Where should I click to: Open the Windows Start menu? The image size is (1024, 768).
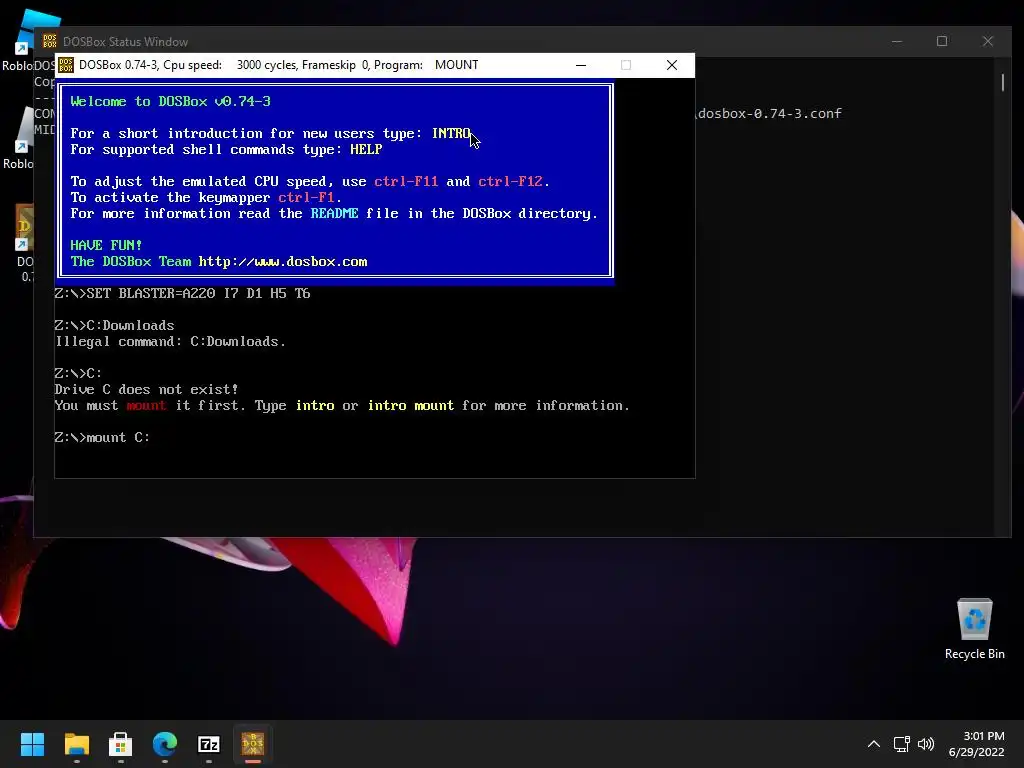pos(32,744)
